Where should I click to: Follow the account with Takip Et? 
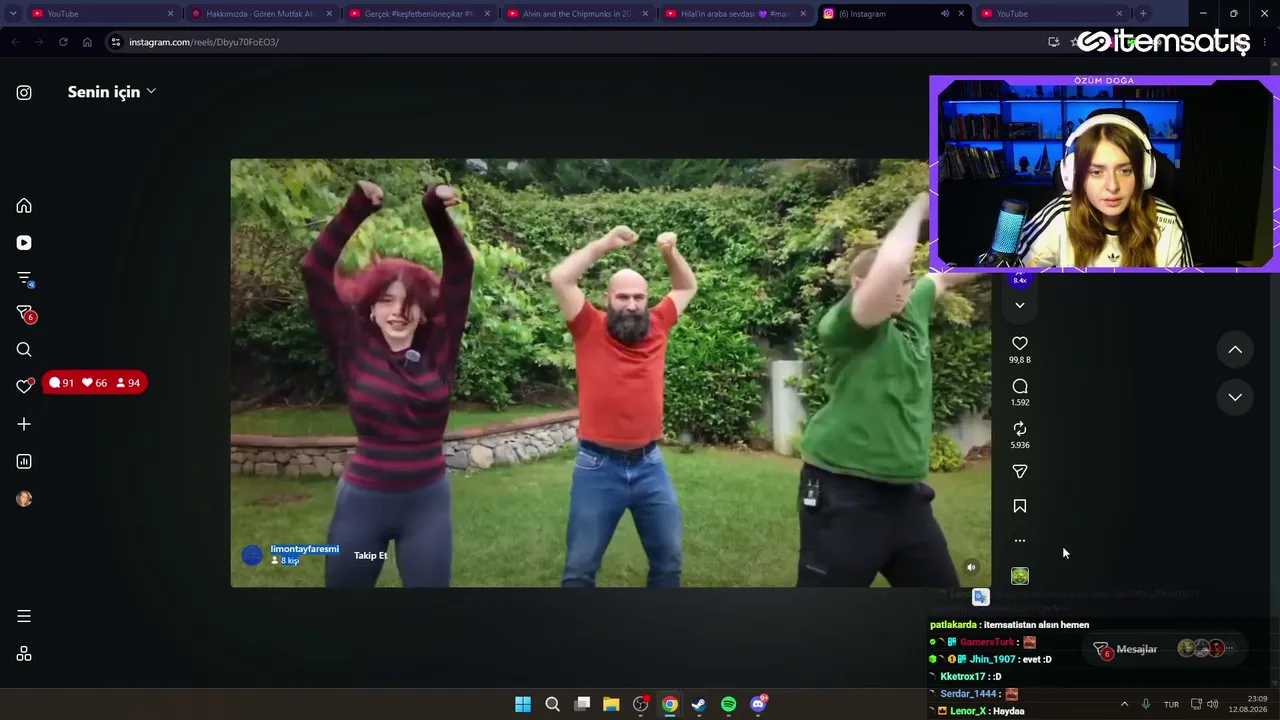tap(370, 555)
